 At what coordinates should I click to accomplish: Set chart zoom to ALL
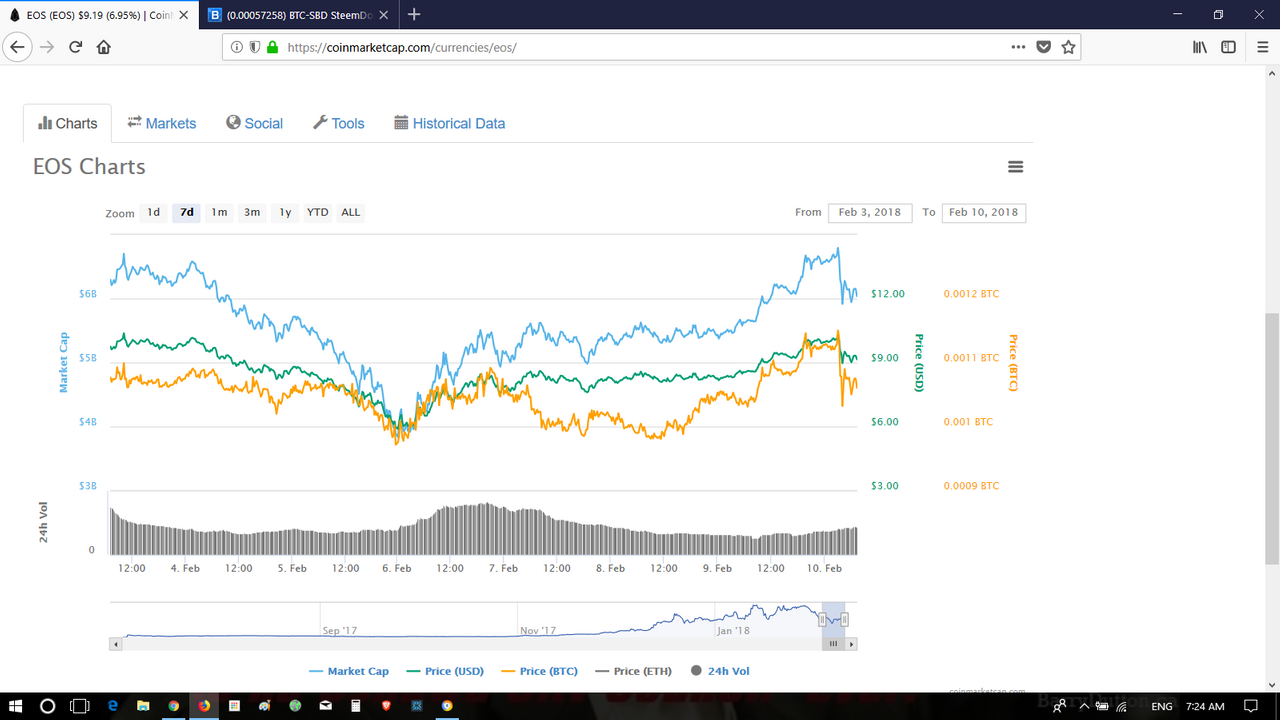coord(351,212)
